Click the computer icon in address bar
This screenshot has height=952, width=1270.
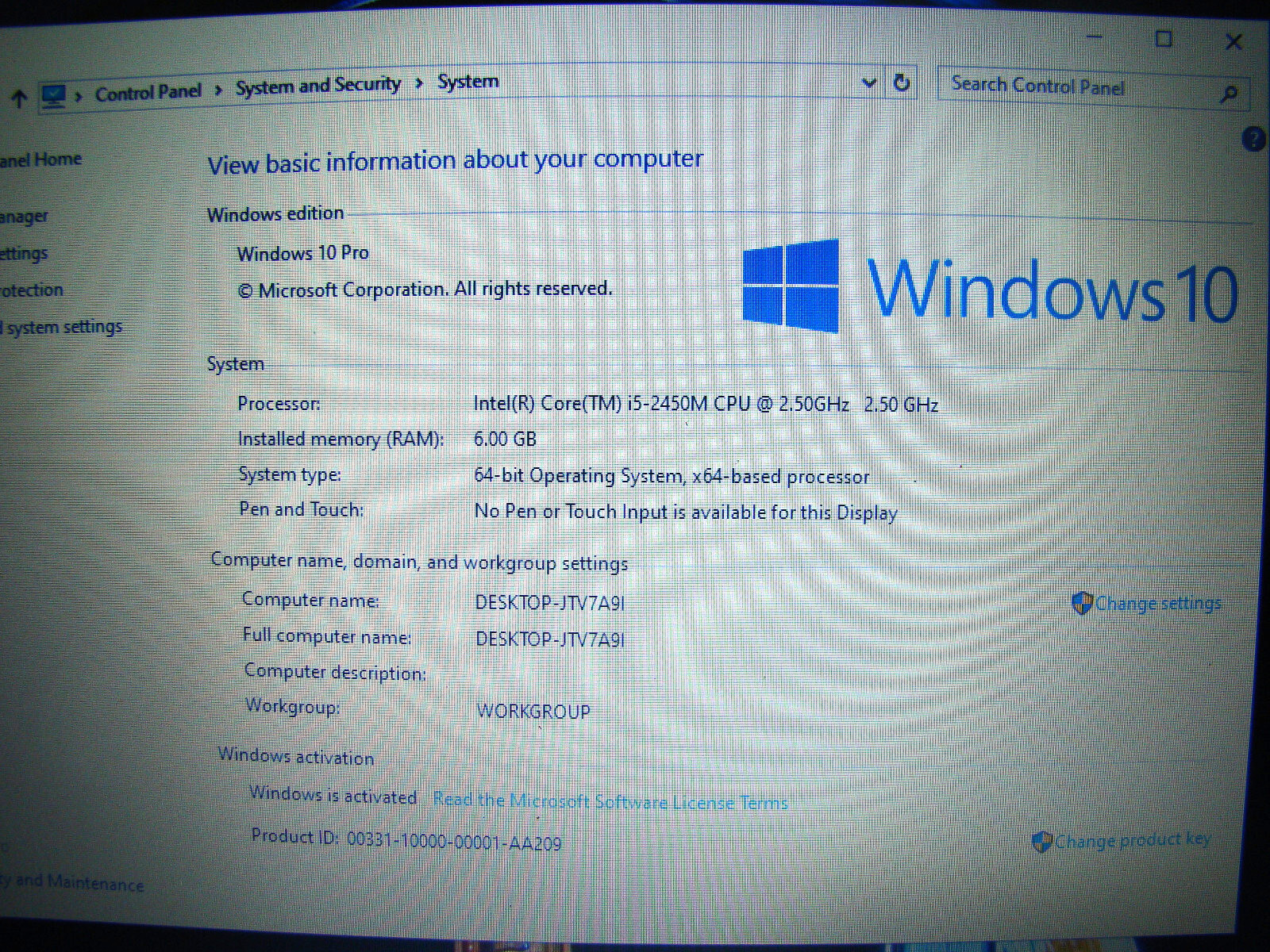[53, 97]
